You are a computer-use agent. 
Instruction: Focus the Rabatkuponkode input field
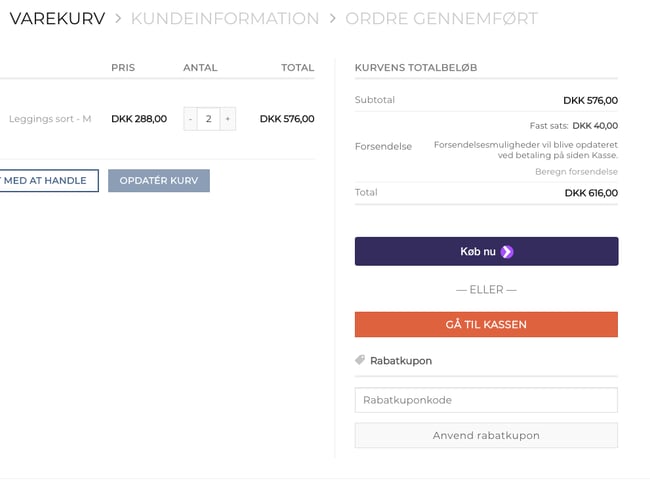coord(486,400)
